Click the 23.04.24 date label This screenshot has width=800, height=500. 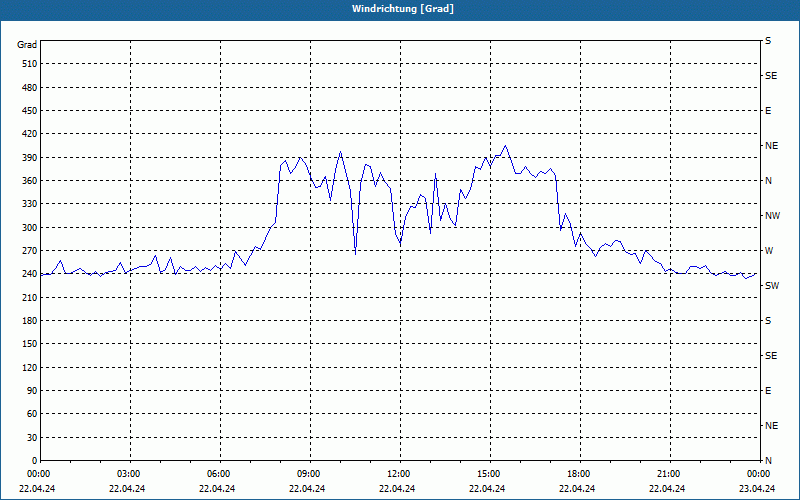pos(757,489)
